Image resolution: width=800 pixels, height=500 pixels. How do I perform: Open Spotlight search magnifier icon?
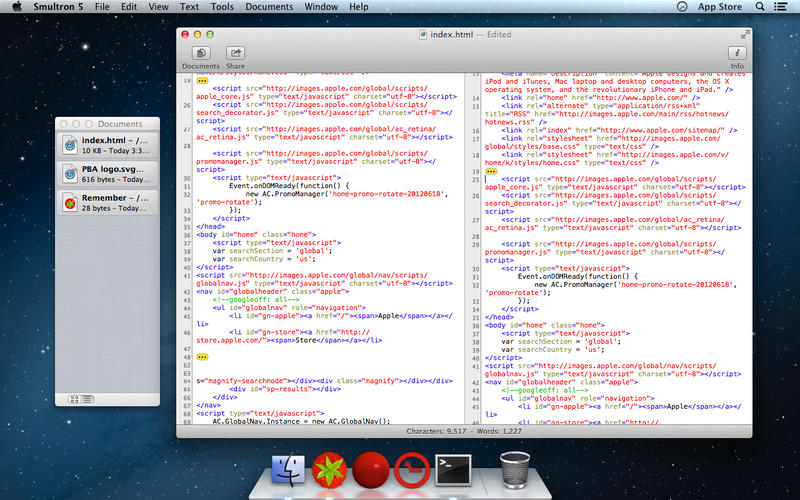[x=761, y=6]
